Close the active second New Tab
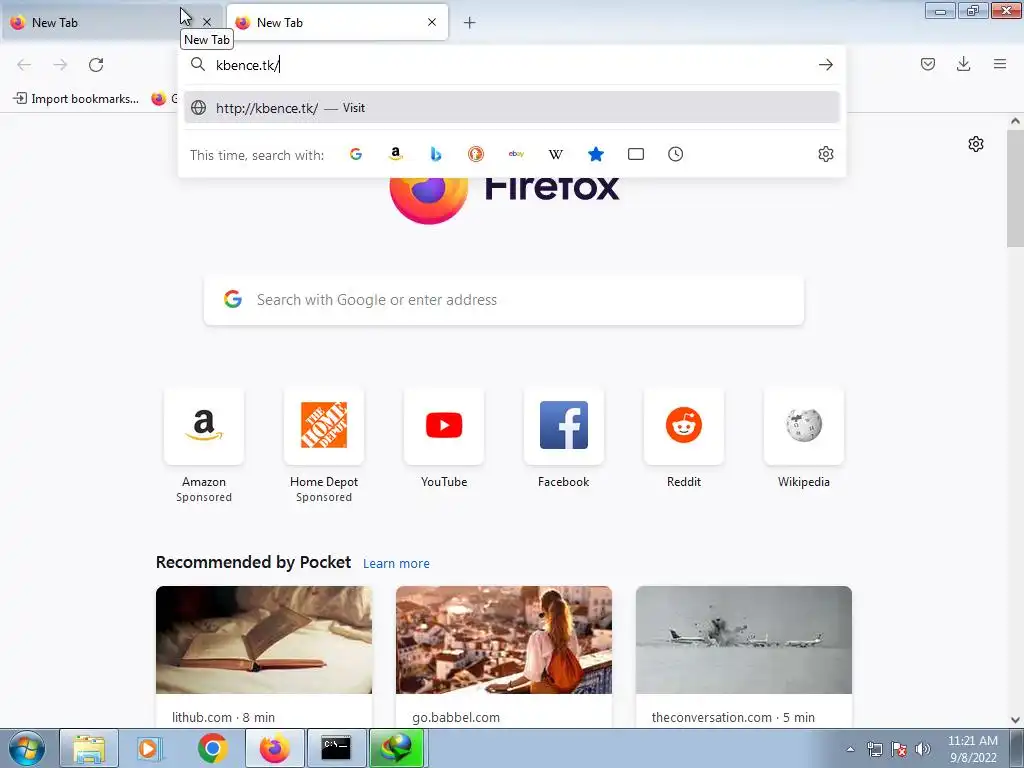1024x768 pixels. click(x=432, y=22)
